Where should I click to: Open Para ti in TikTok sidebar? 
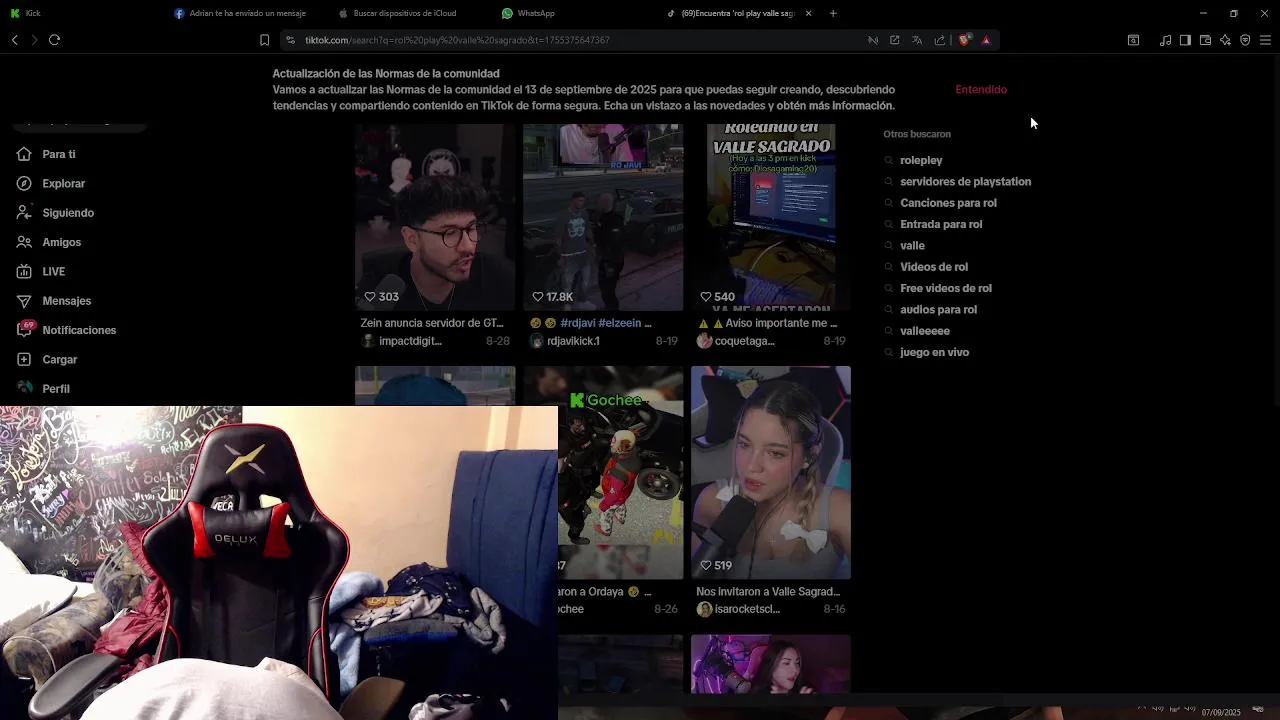[x=58, y=154]
